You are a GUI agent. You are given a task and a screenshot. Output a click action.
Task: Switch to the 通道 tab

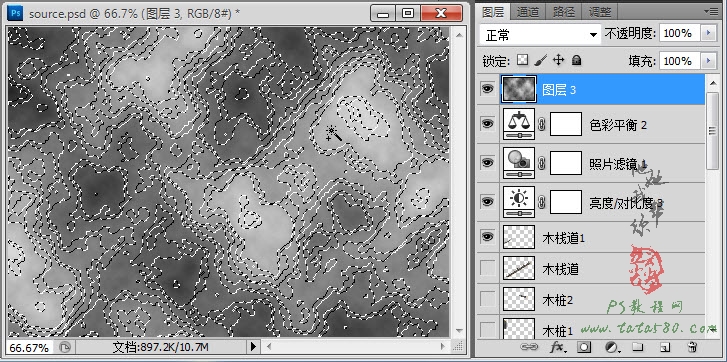pos(528,12)
